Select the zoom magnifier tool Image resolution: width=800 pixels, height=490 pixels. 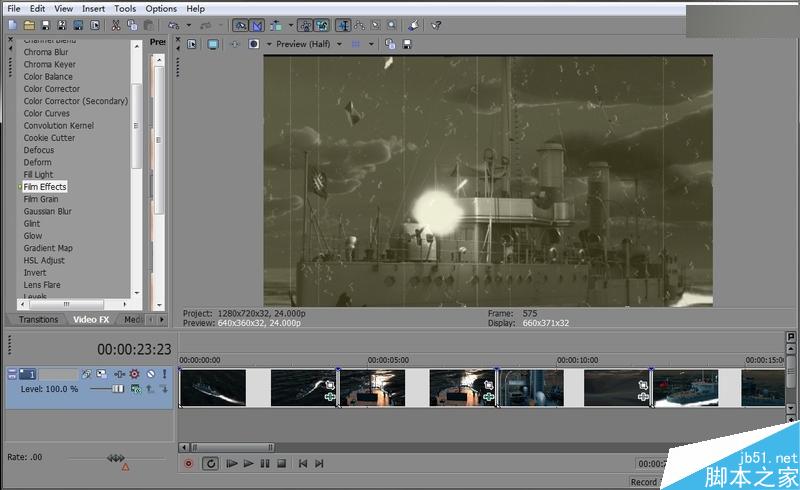(392, 25)
